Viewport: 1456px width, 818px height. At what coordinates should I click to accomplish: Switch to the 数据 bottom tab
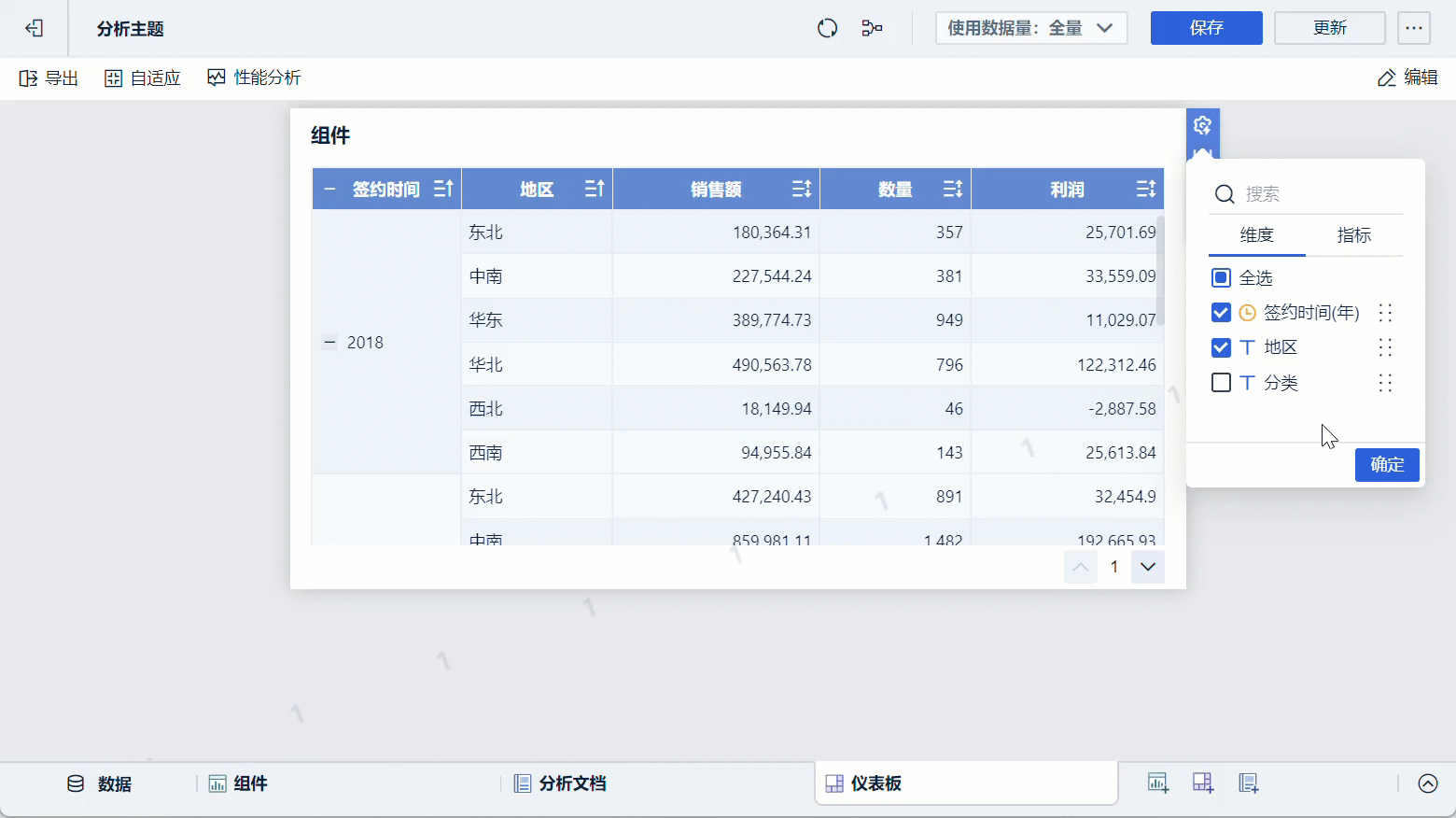[x=100, y=783]
